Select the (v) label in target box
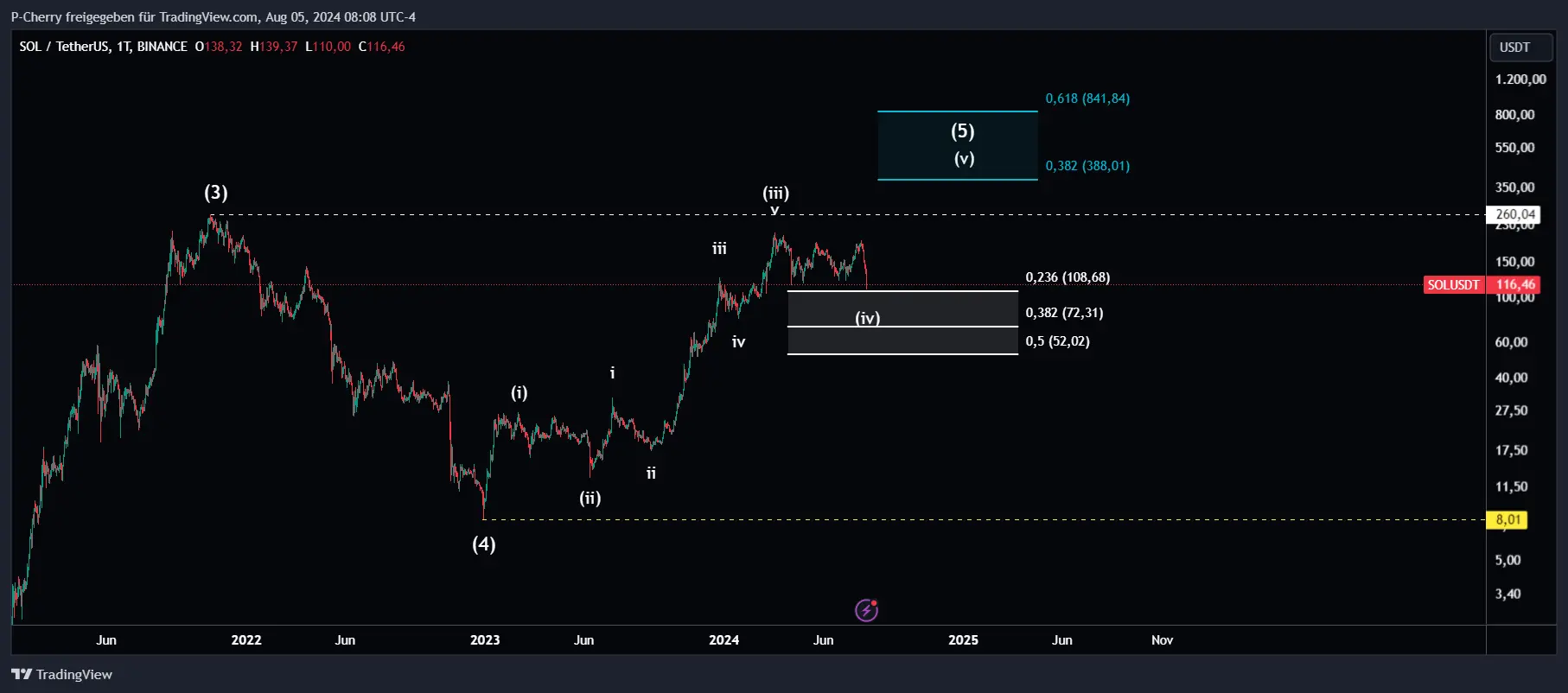This screenshot has width=1568, height=693. (x=964, y=158)
